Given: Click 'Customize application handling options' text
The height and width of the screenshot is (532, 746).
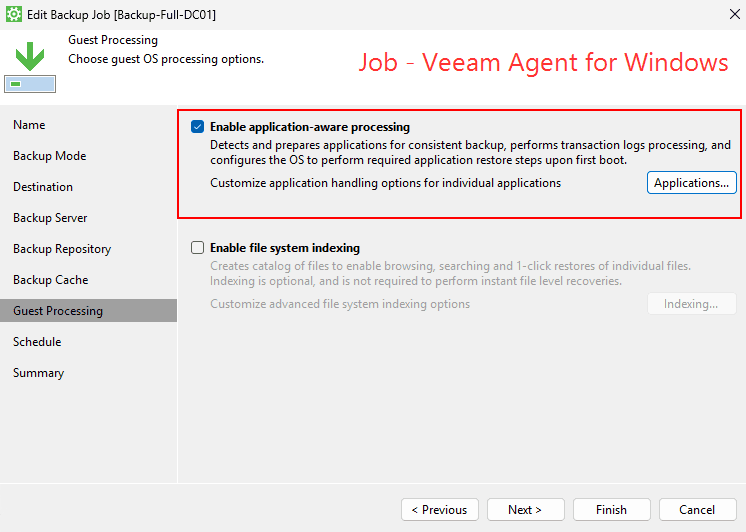Looking at the screenshot, I should click(x=385, y=183).
